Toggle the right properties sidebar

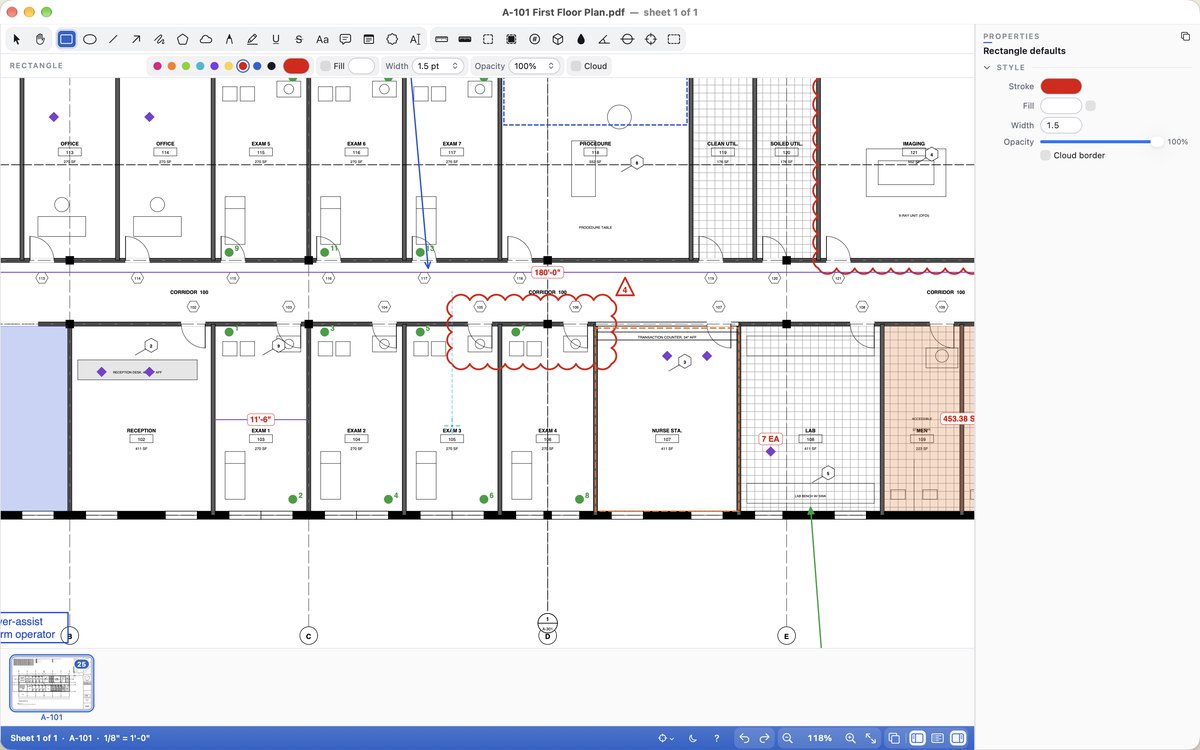point(957,738)
